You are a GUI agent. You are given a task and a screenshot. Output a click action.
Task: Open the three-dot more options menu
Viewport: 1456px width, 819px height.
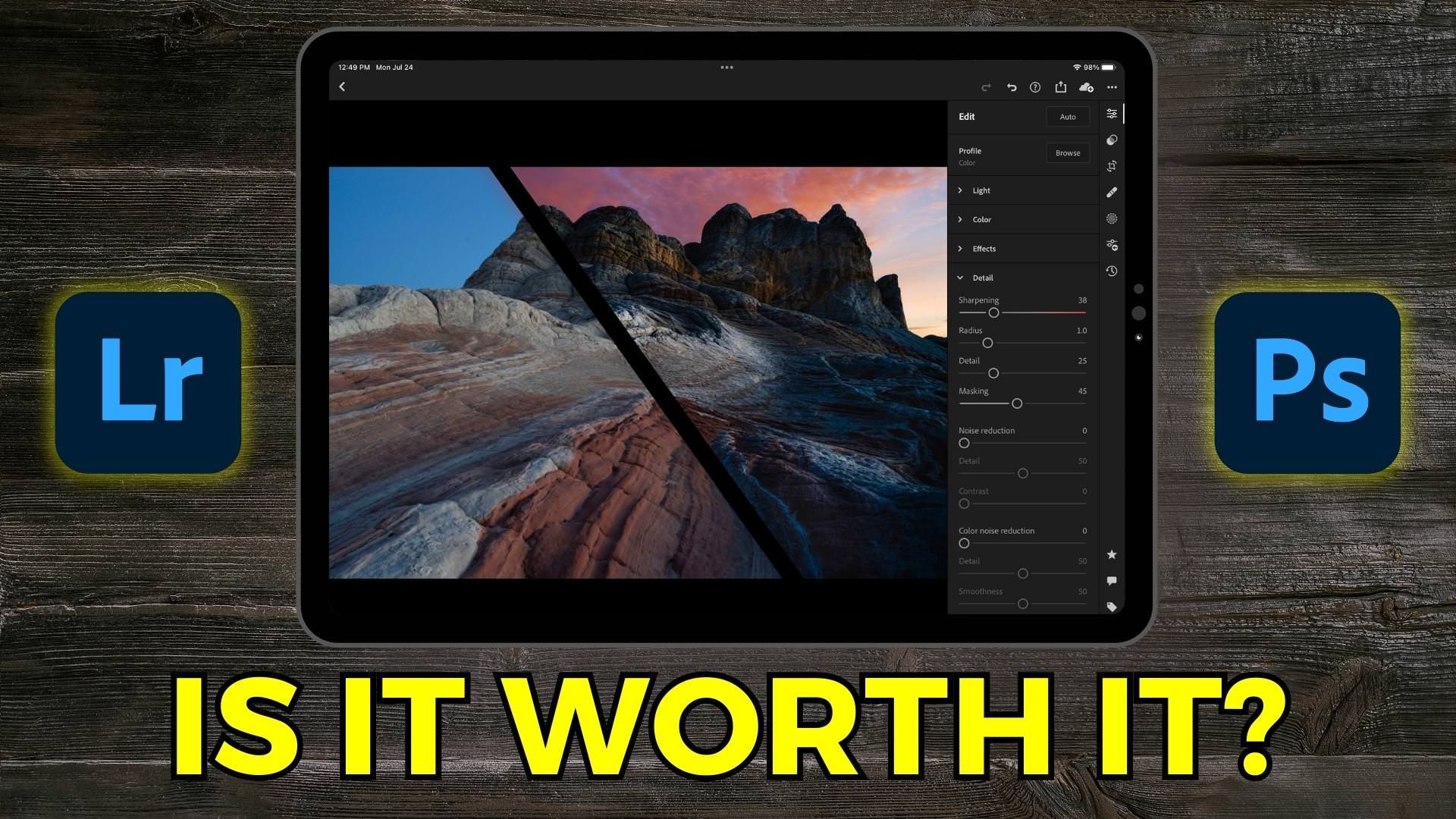click(x=1112, y=88)
